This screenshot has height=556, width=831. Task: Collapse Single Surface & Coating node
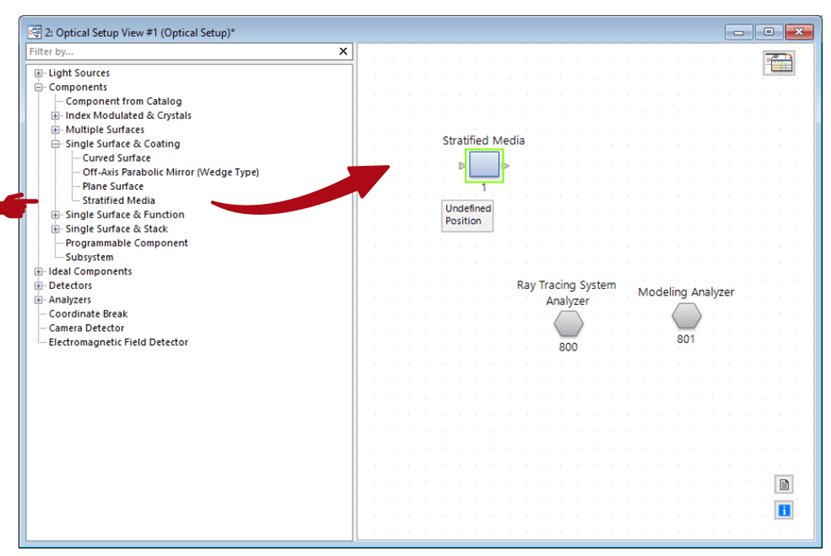pos(56,144)
